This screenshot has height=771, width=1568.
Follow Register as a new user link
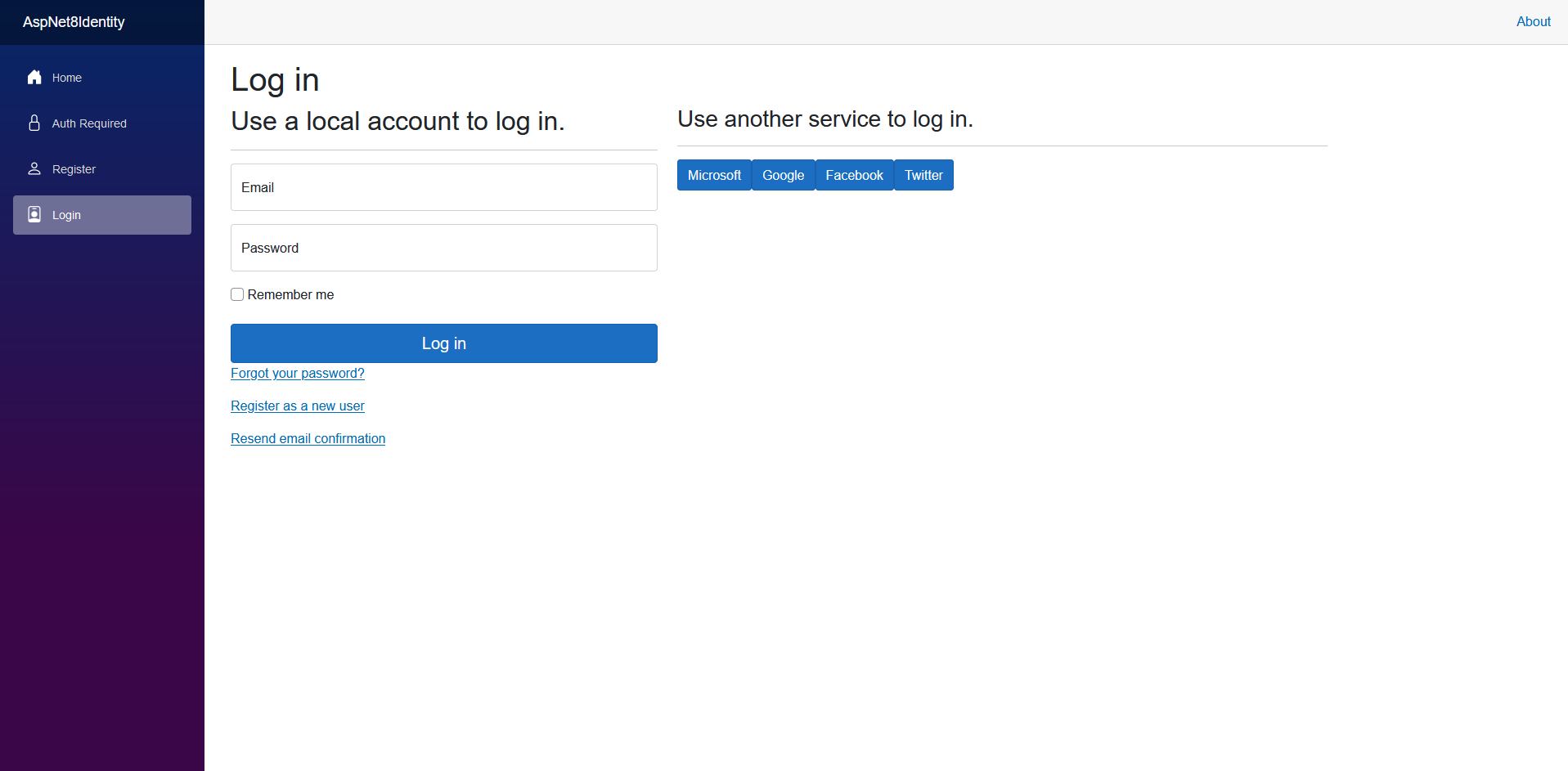point(298,406)
